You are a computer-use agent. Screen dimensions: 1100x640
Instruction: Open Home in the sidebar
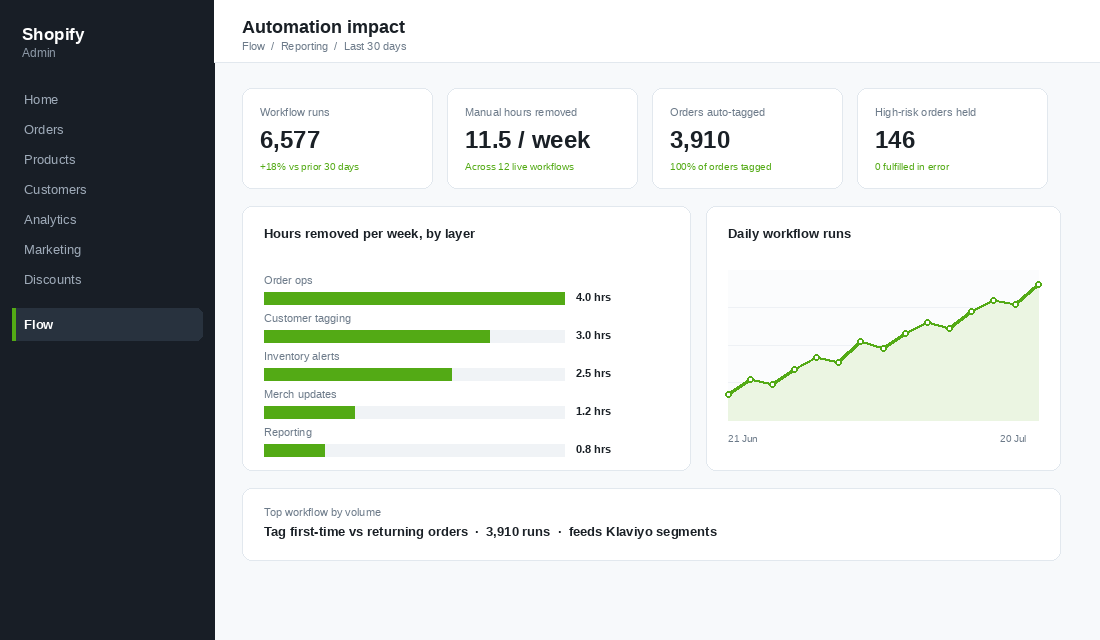coord(41,100)
